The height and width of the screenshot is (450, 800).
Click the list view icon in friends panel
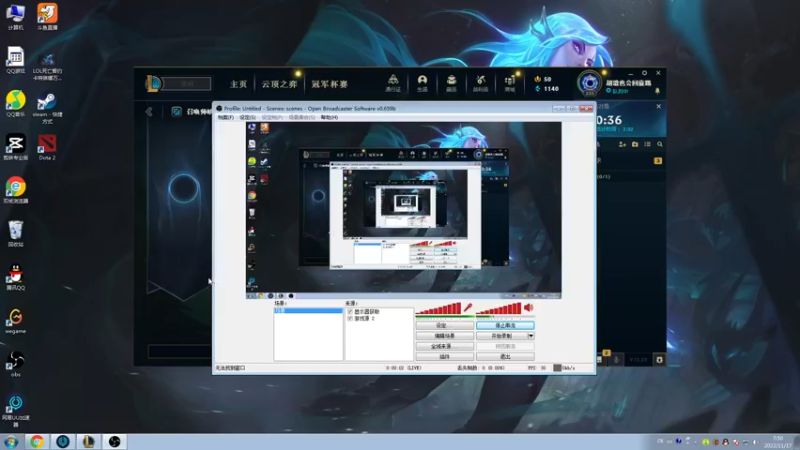[x=647, y=144]
